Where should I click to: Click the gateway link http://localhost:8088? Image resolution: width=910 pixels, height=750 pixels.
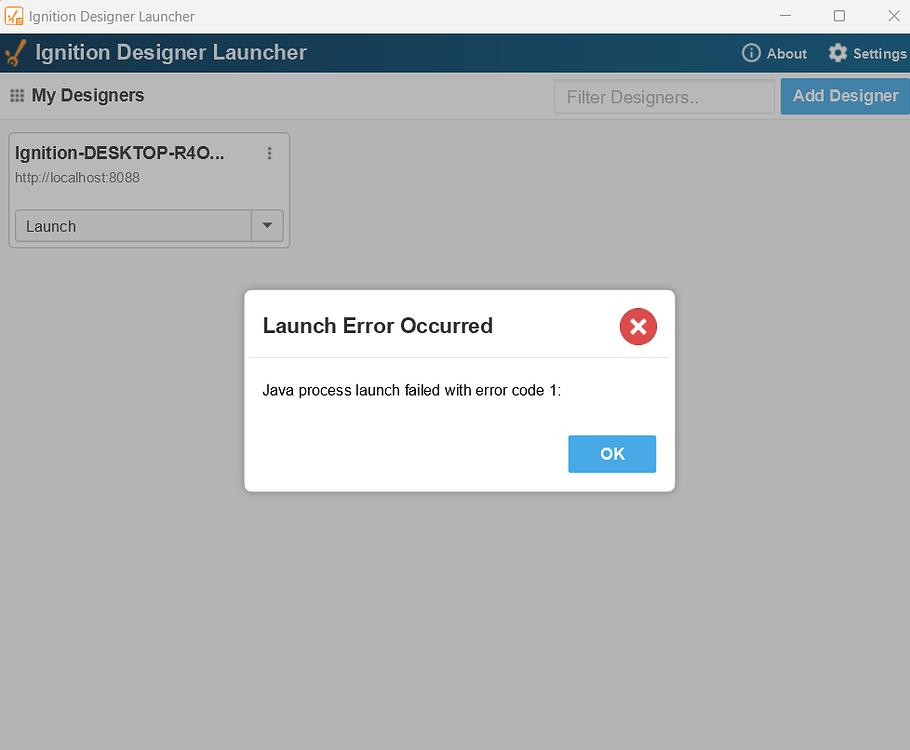[x=78, y=177]
